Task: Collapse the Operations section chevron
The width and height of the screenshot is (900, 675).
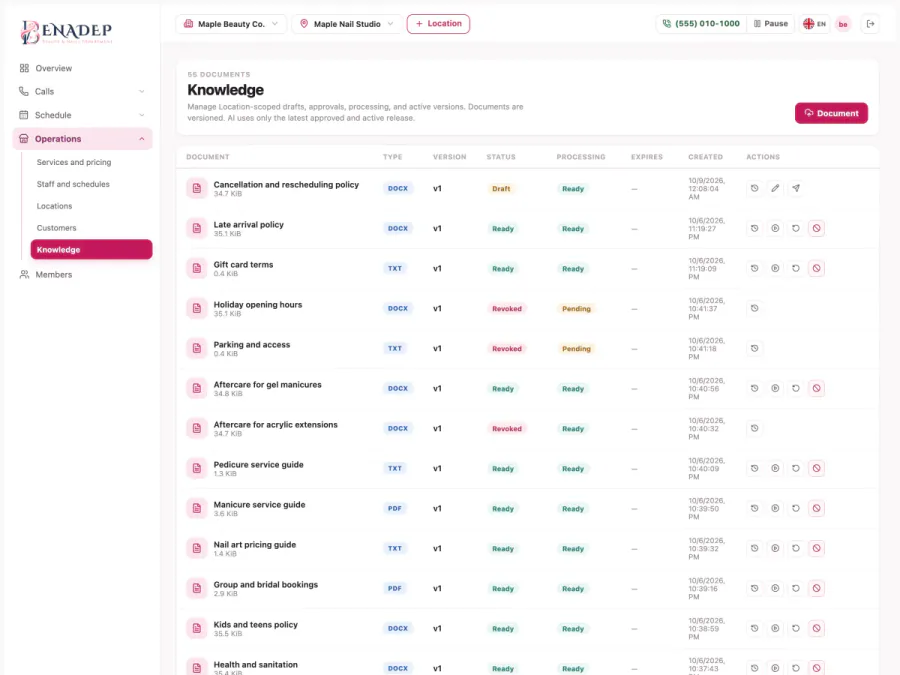Action: pyautogui.click(x=142, y=139)
